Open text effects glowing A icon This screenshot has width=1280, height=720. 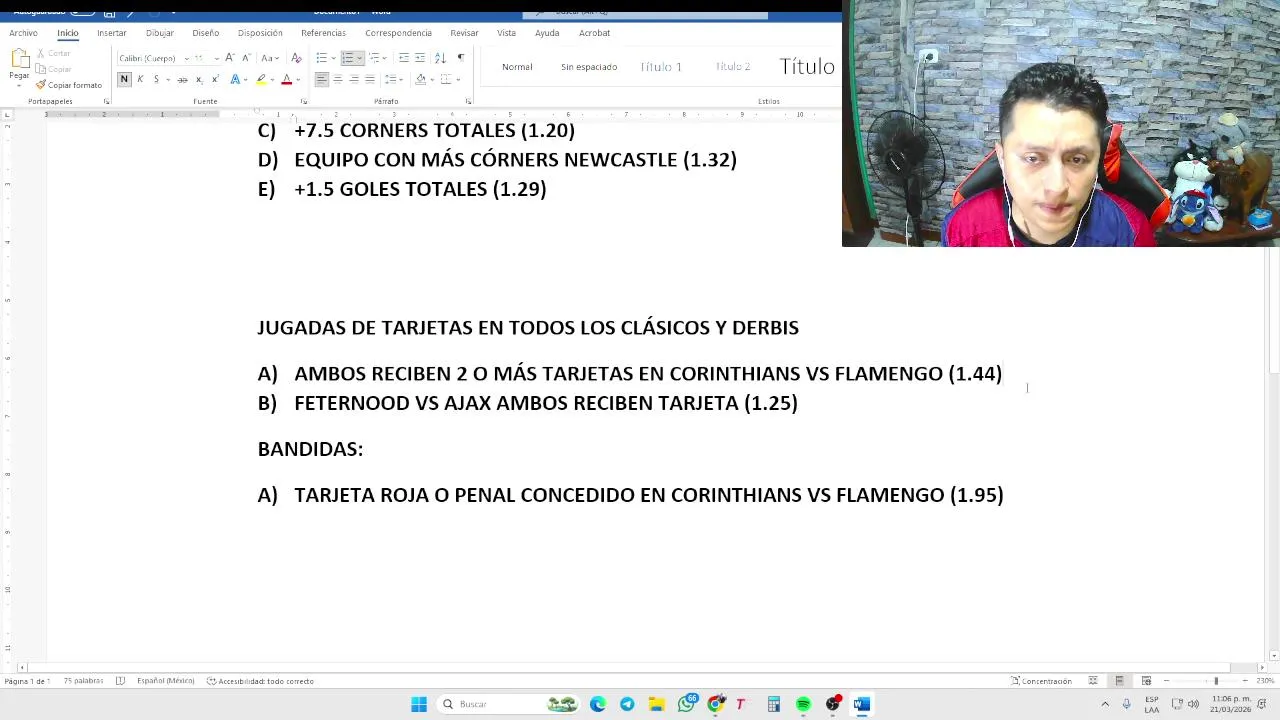[x=235, y=79]
